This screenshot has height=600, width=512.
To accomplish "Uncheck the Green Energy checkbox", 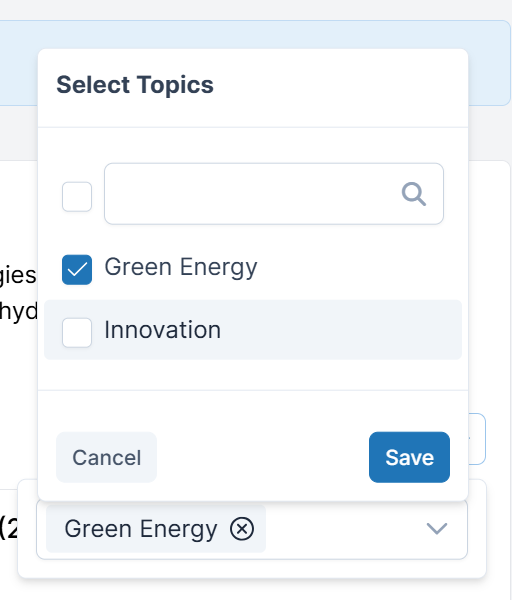I will click(x=77, y=270).
